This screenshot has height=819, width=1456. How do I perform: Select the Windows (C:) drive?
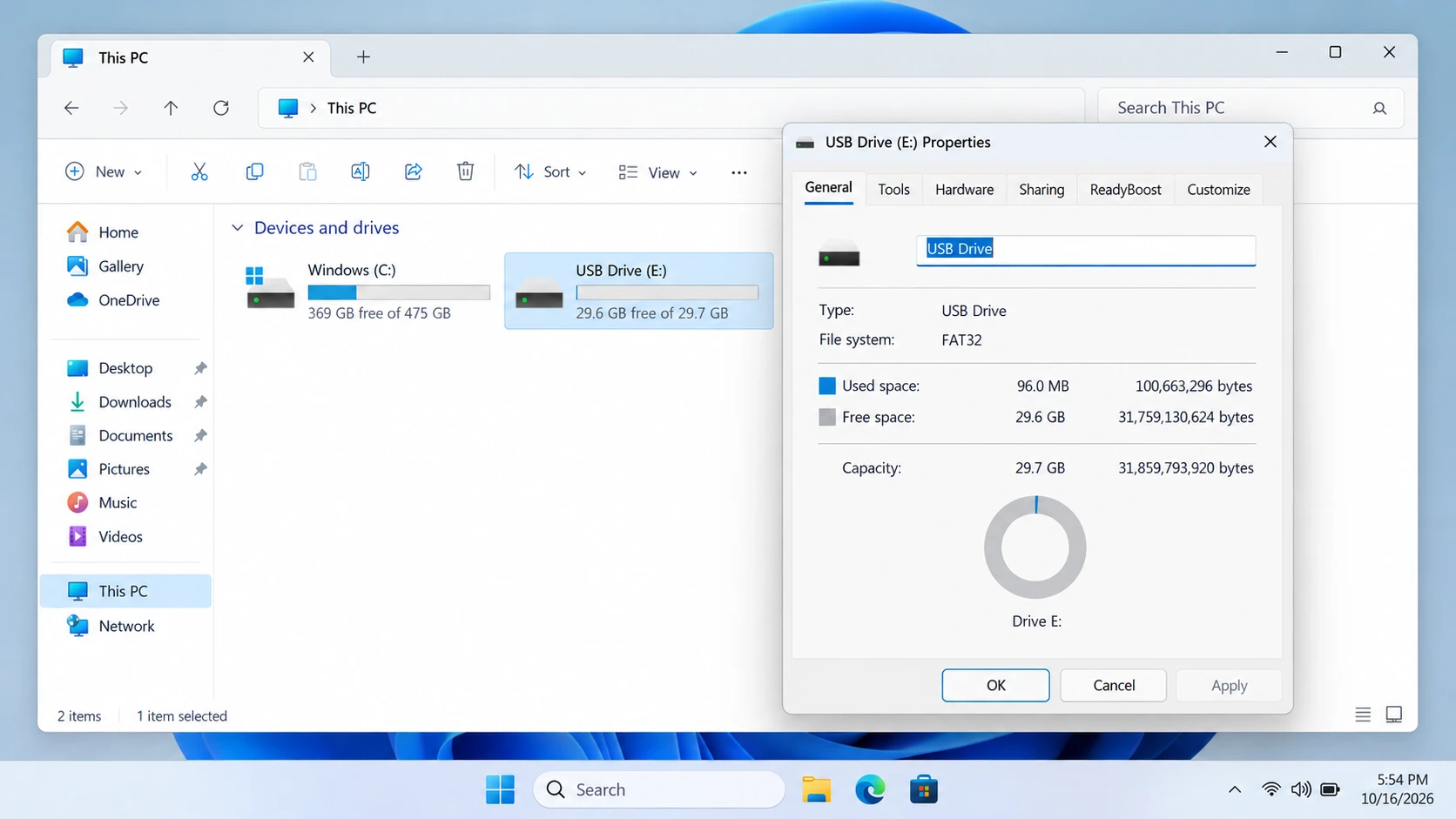tap(367, 291)
